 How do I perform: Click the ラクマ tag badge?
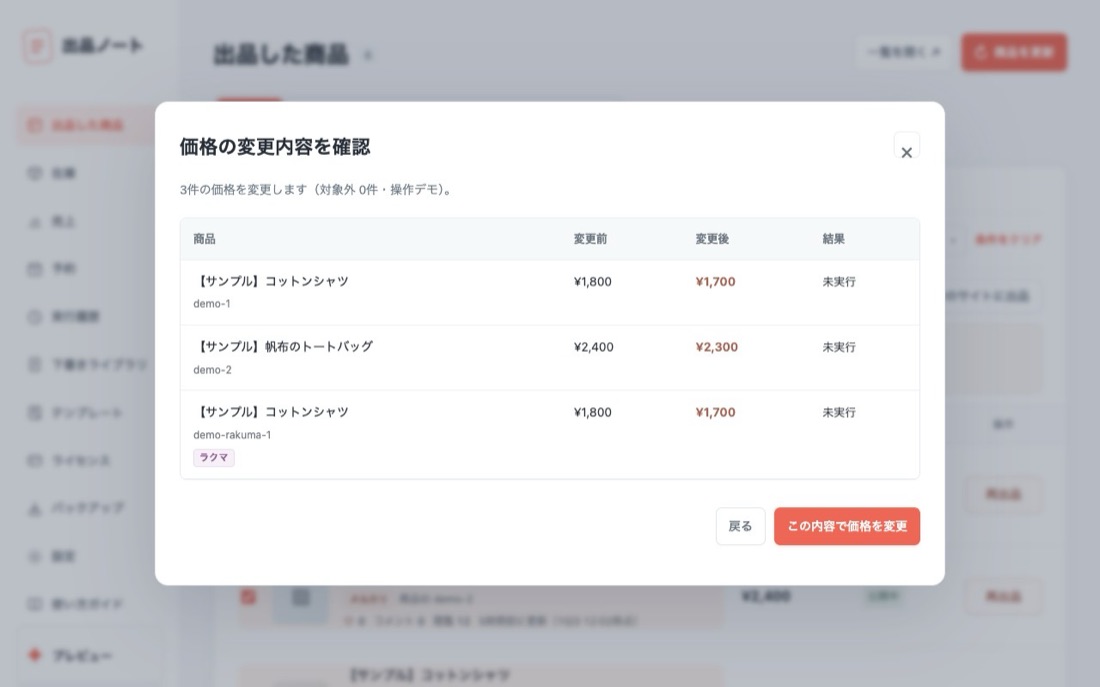[214, 458]
